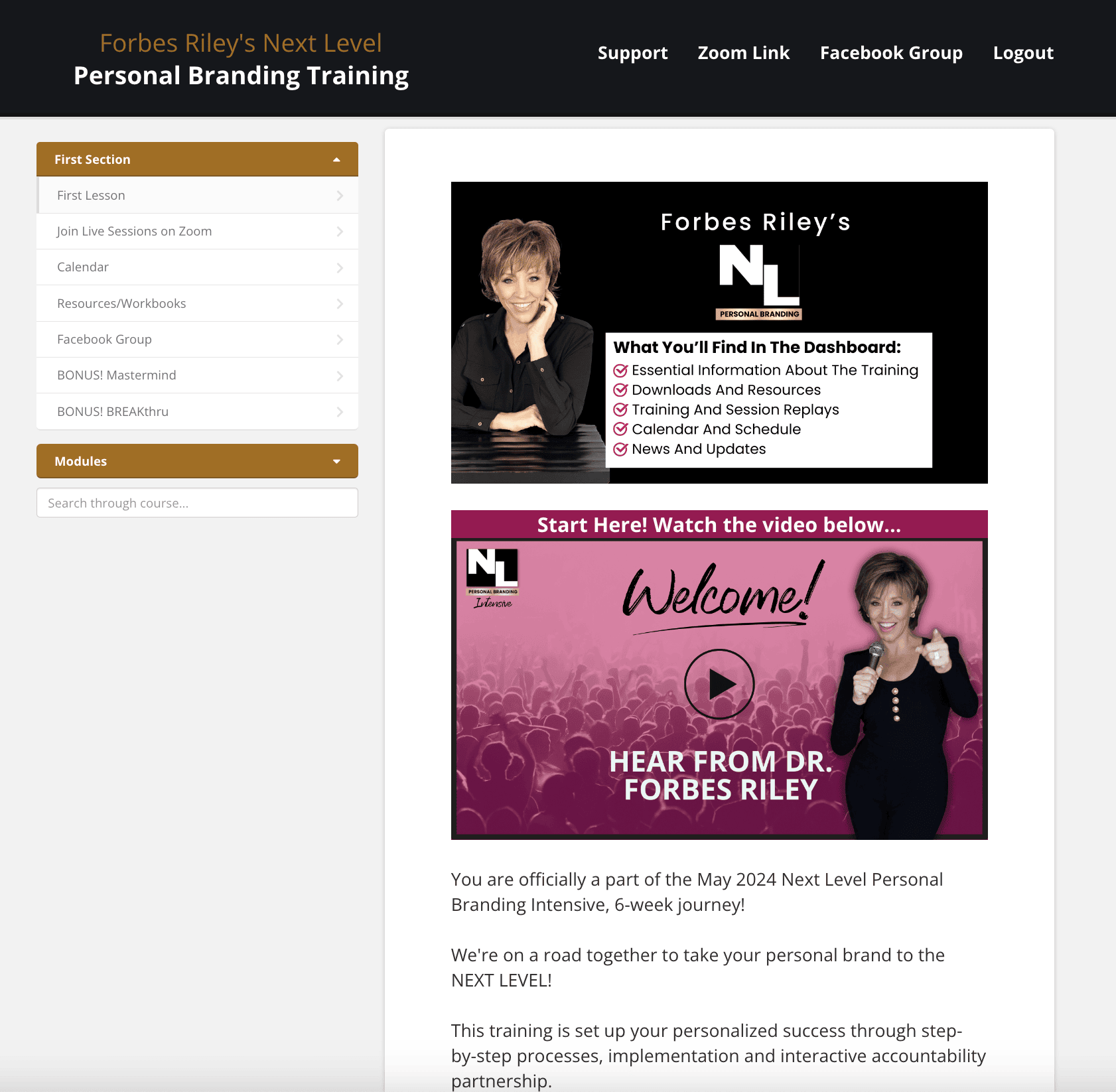The height and width of the screenshot is (1092, 1116).
Task: Click the chevron beside Resources/Workbooks
Action: [340, 304]
